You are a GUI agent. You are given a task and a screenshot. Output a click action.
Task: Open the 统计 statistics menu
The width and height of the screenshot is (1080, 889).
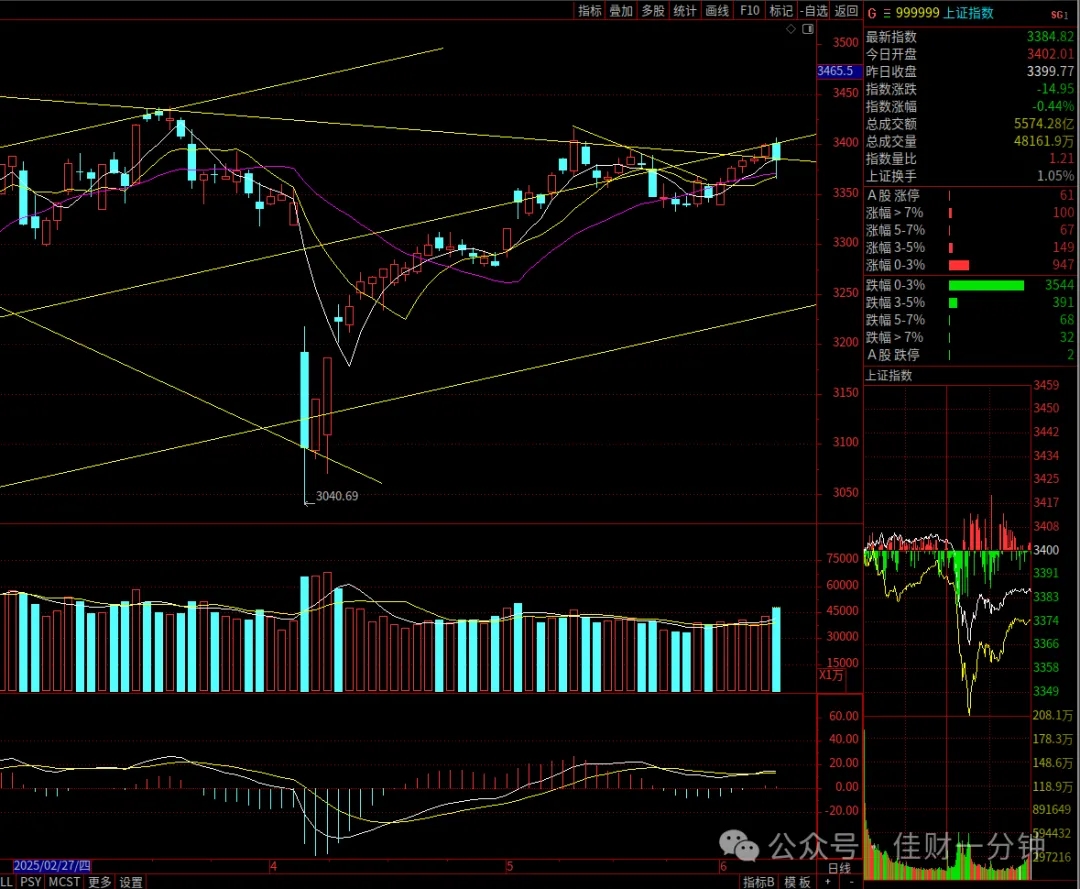tap(685, 10)
